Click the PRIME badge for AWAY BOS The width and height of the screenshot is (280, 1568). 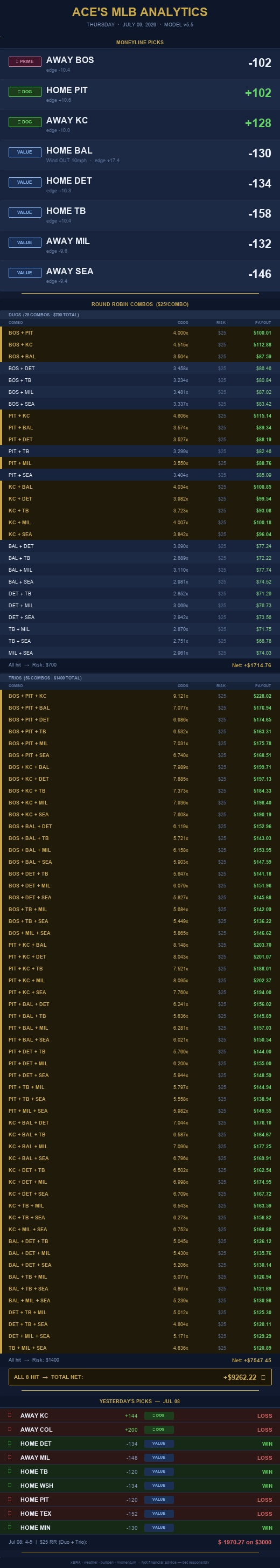coord(25,61)
